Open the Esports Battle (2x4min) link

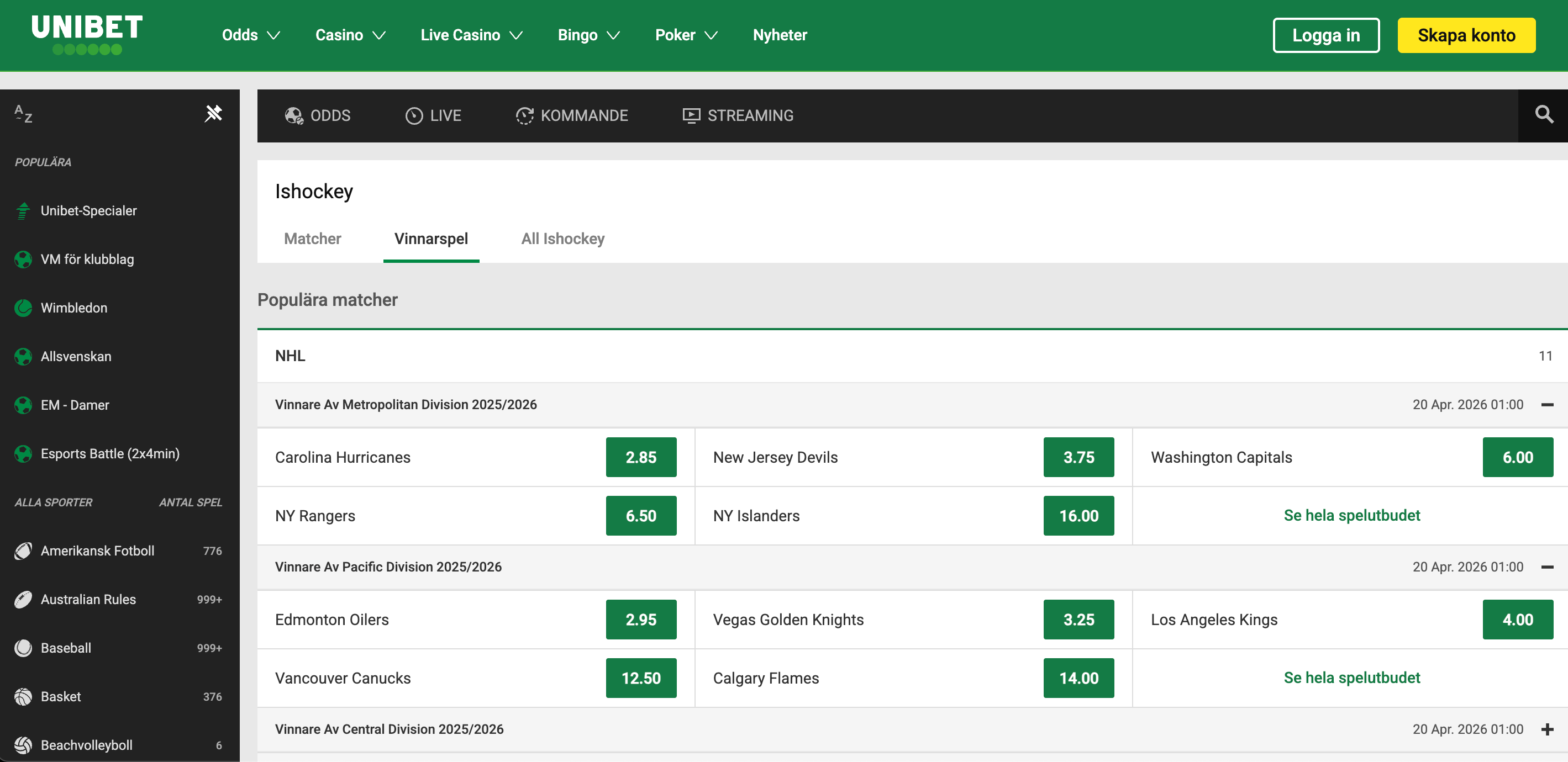pos(109,454)
